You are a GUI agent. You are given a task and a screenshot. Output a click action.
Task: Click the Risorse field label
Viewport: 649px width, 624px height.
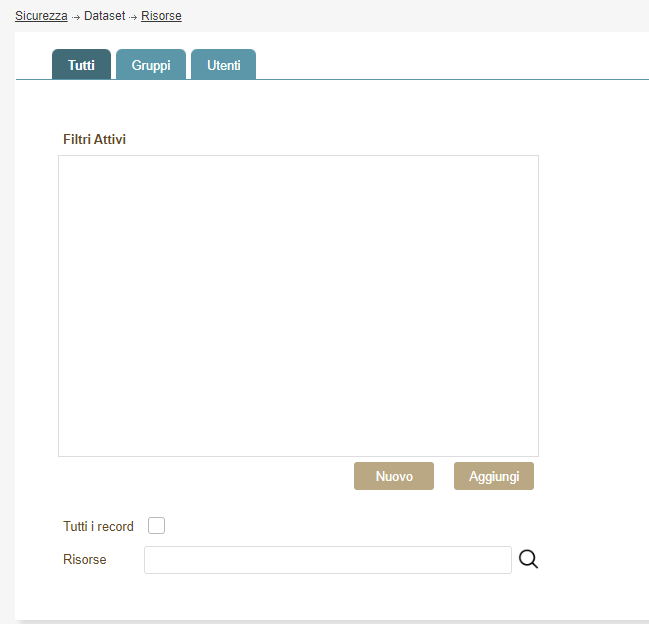tap(84, 560)
